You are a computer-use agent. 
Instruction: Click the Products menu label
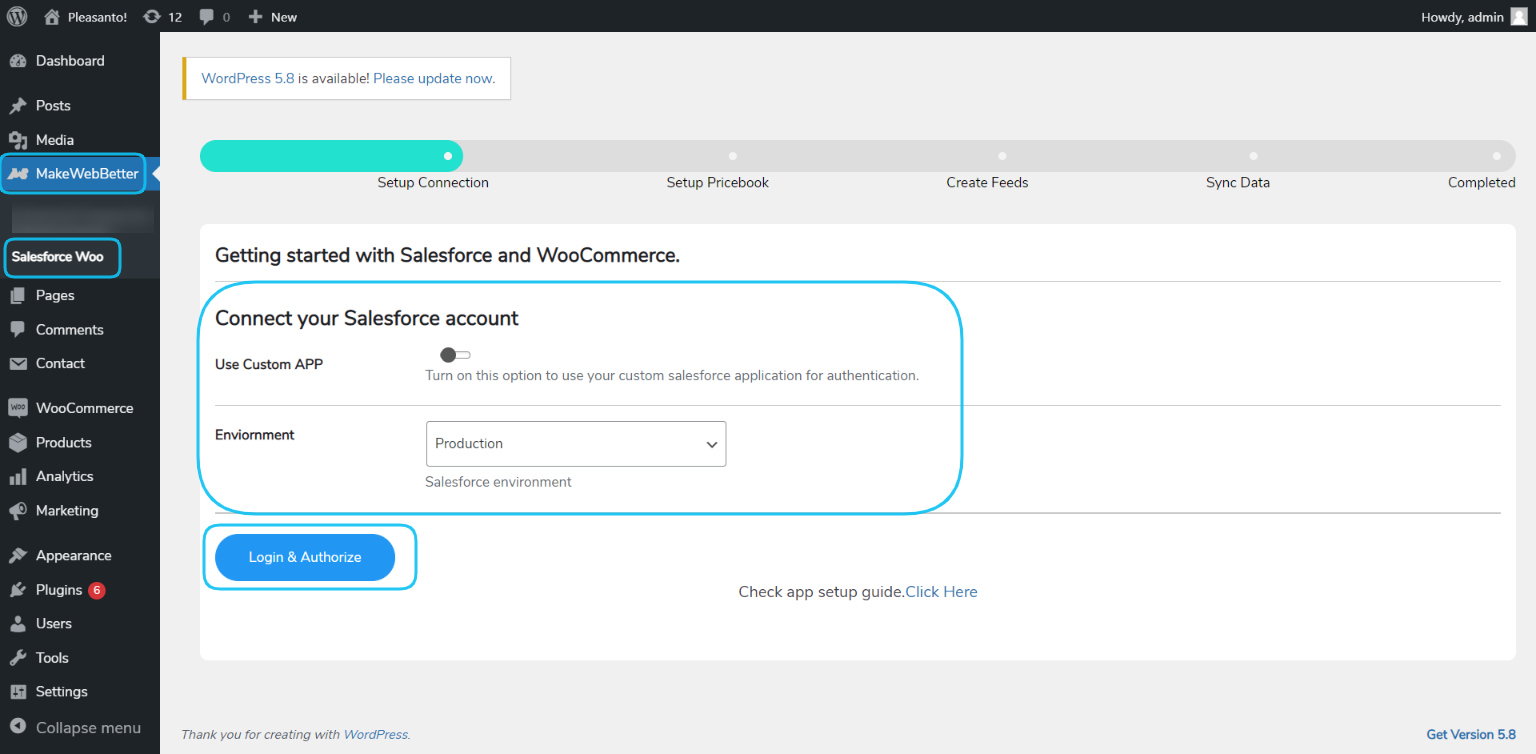click(64, 442)
